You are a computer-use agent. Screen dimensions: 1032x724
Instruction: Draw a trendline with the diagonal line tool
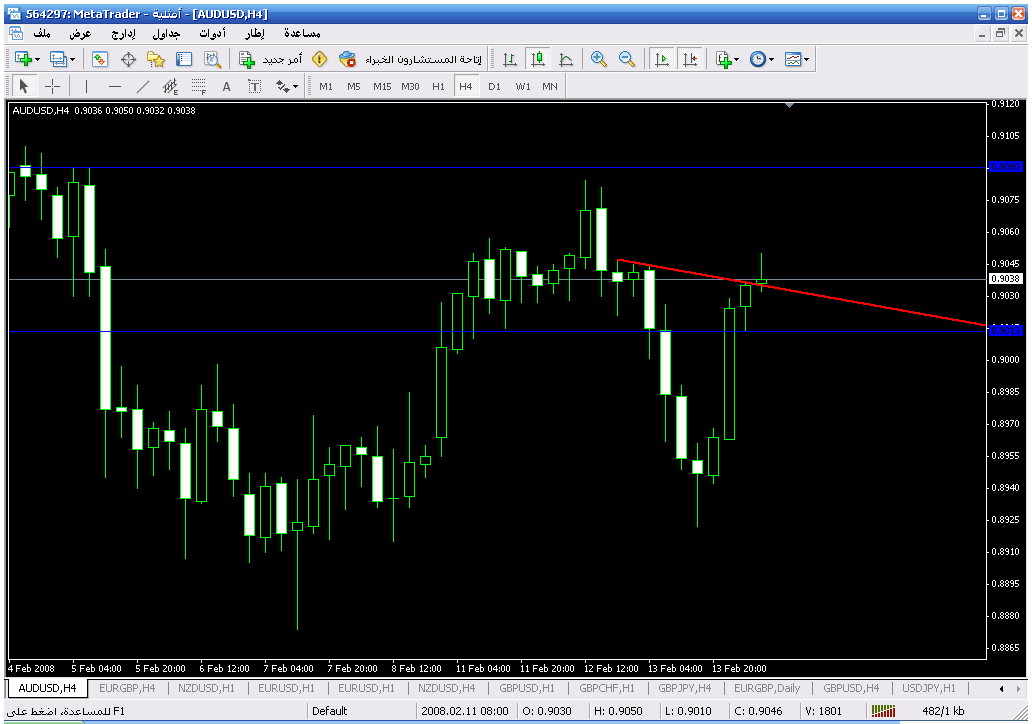tap(143, 86)
